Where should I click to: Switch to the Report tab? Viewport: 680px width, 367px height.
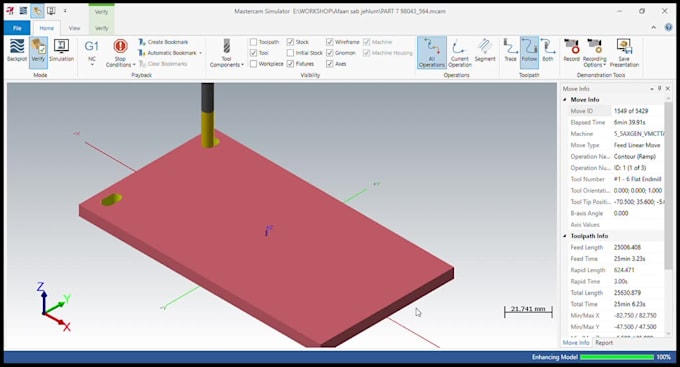click(604, 343)
